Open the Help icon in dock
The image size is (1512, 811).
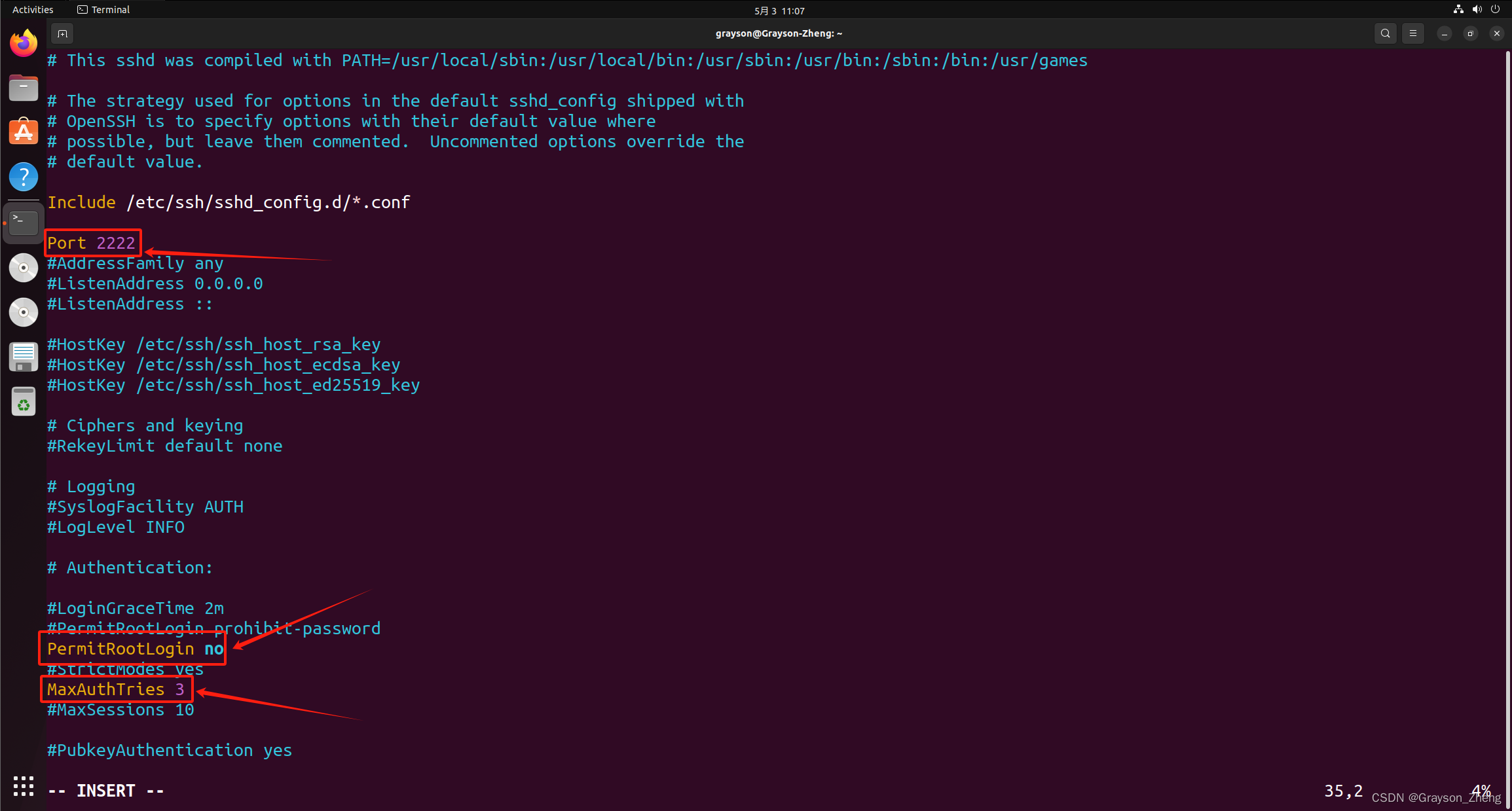(x=24, y=177)
